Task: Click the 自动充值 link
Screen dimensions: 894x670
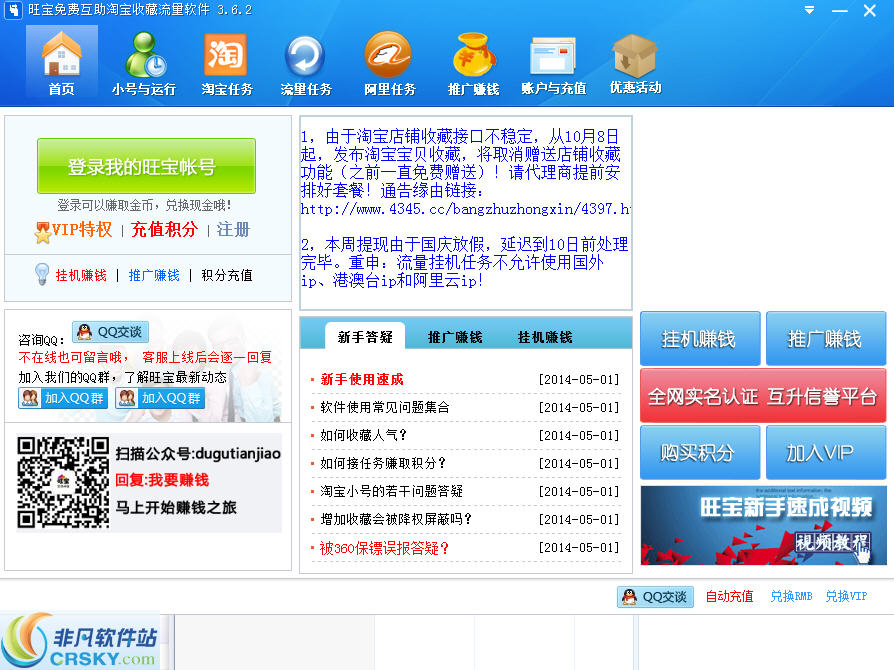Action: 729,596
